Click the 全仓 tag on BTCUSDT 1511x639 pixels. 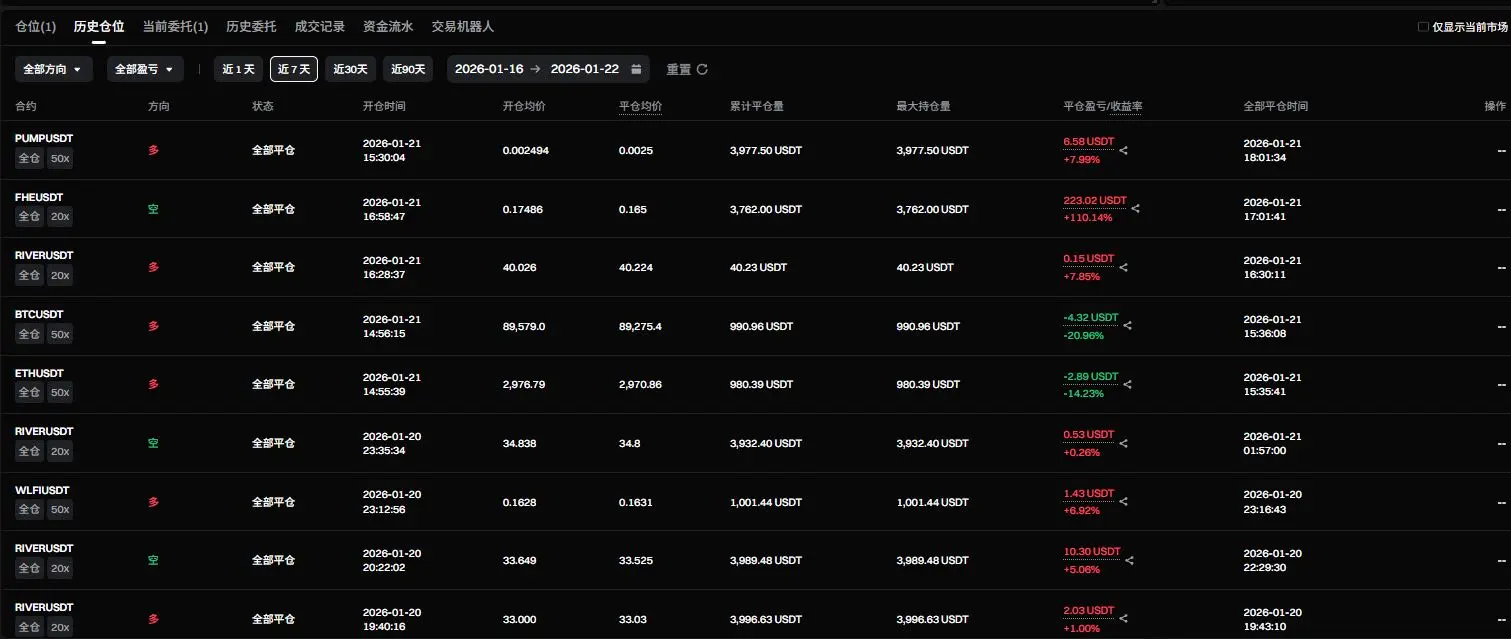[29, 334]
